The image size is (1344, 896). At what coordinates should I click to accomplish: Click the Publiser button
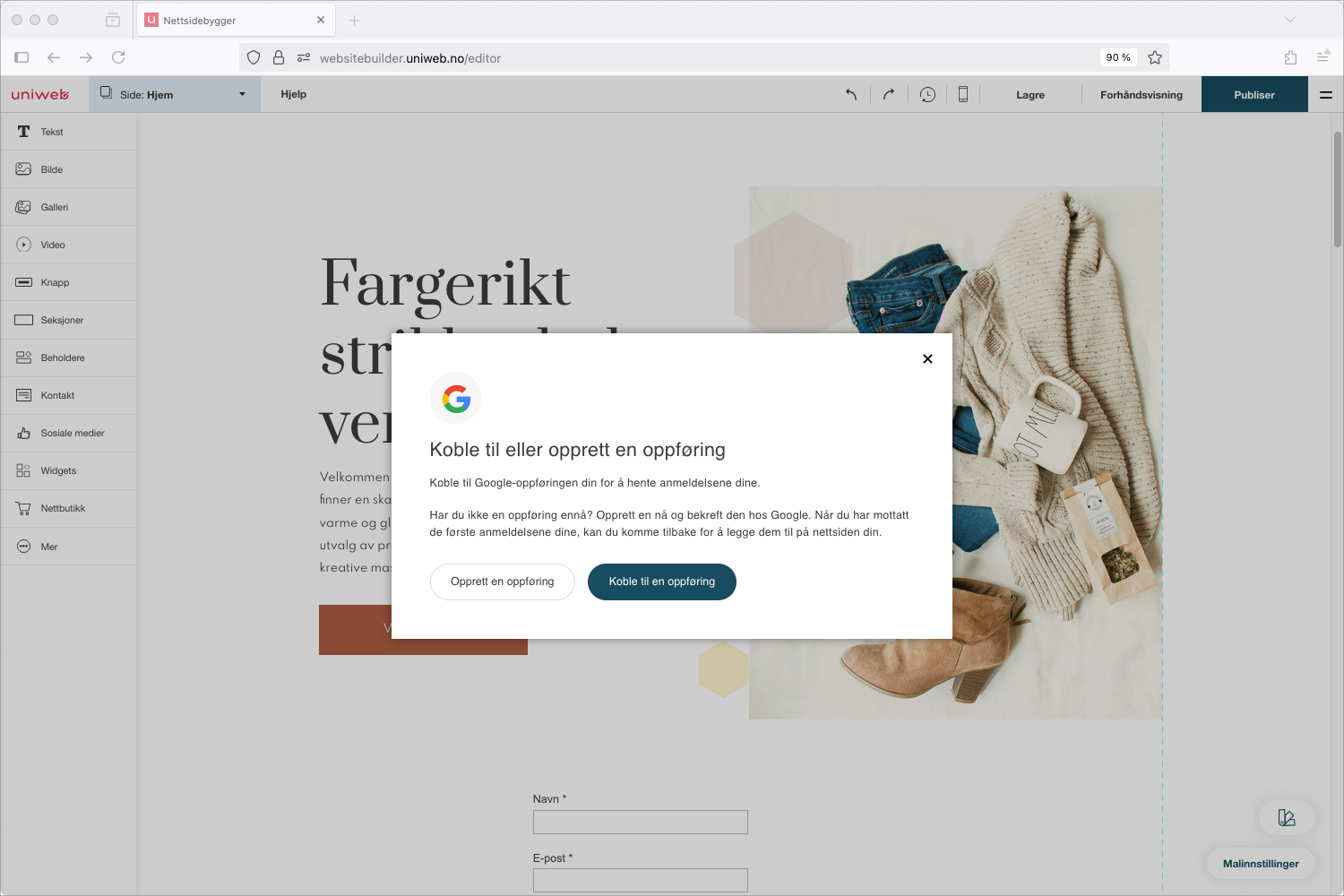click(1254, 94)
